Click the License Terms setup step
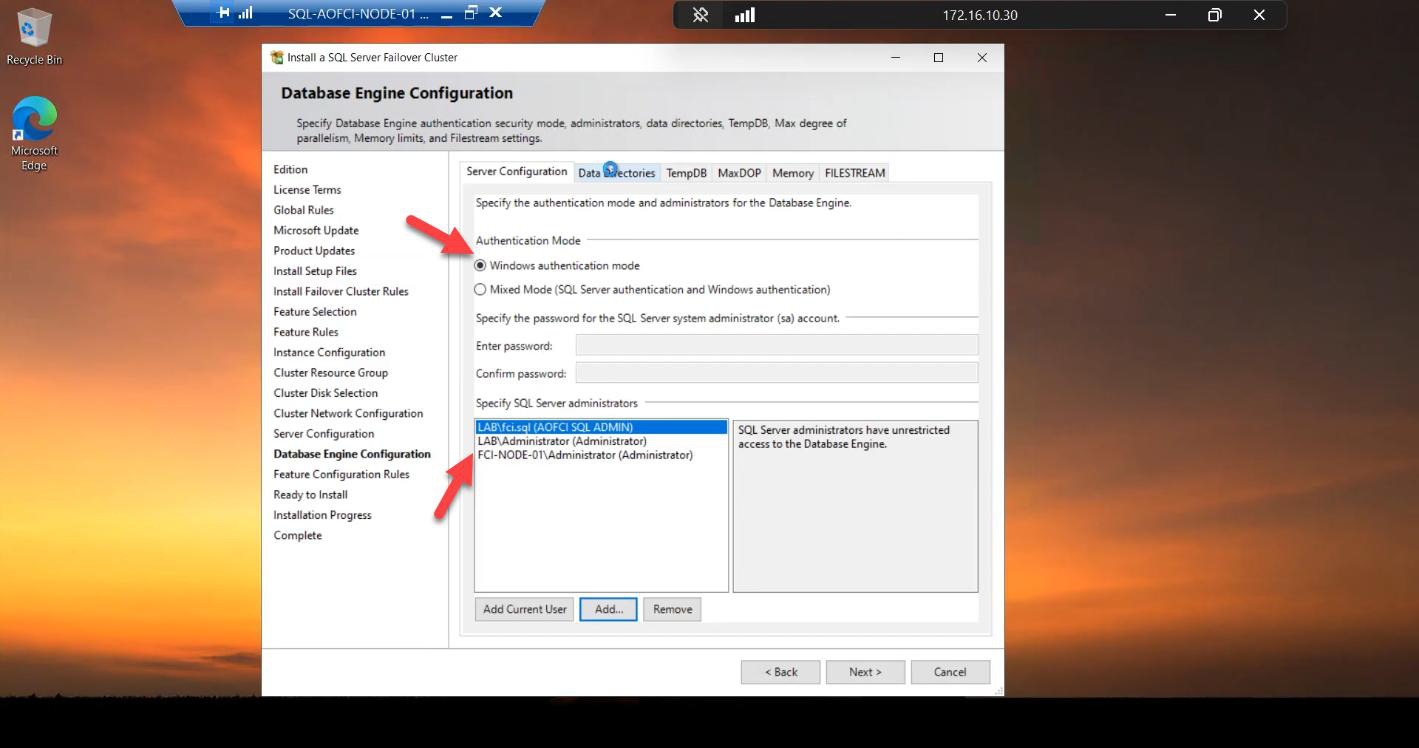Image resolution: width=1419 pixels, height=748 pixels. [307, 190]
